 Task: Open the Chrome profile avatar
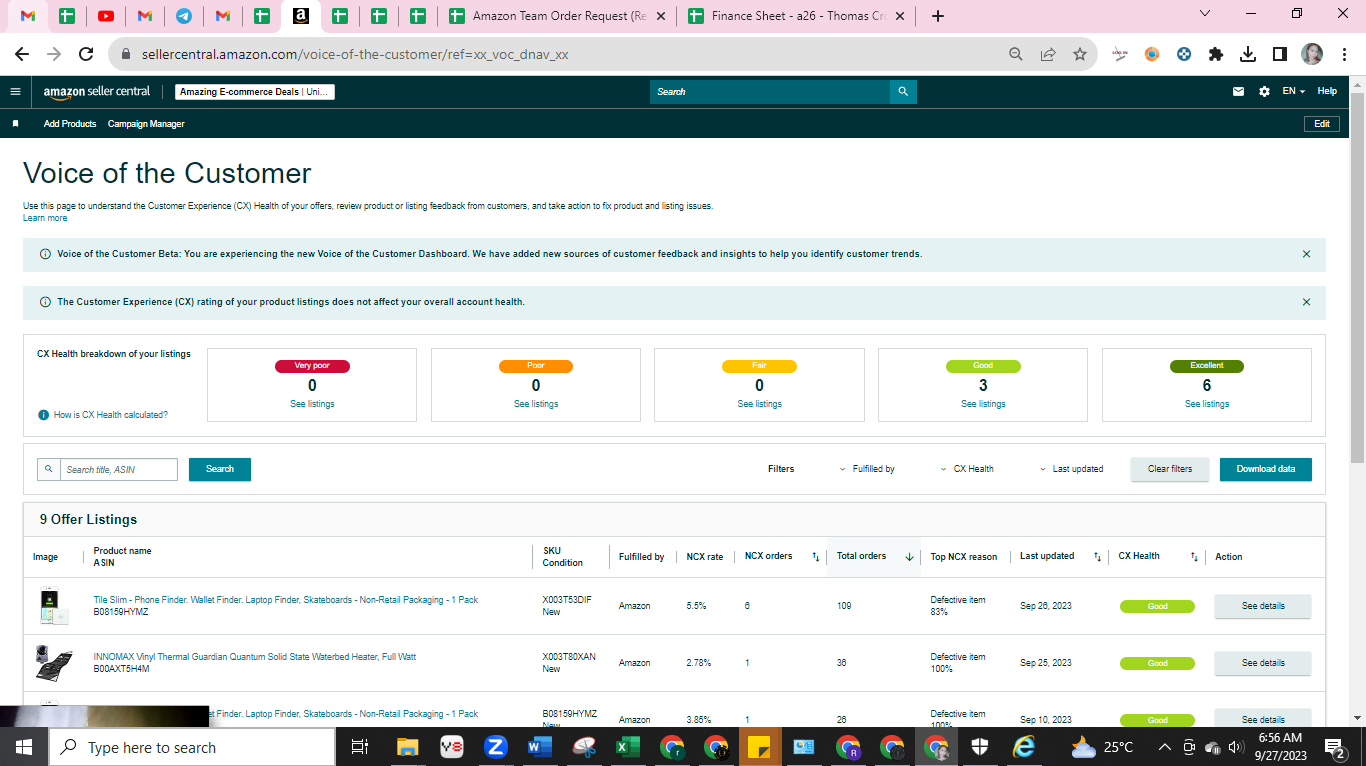tap(1312, 54)
